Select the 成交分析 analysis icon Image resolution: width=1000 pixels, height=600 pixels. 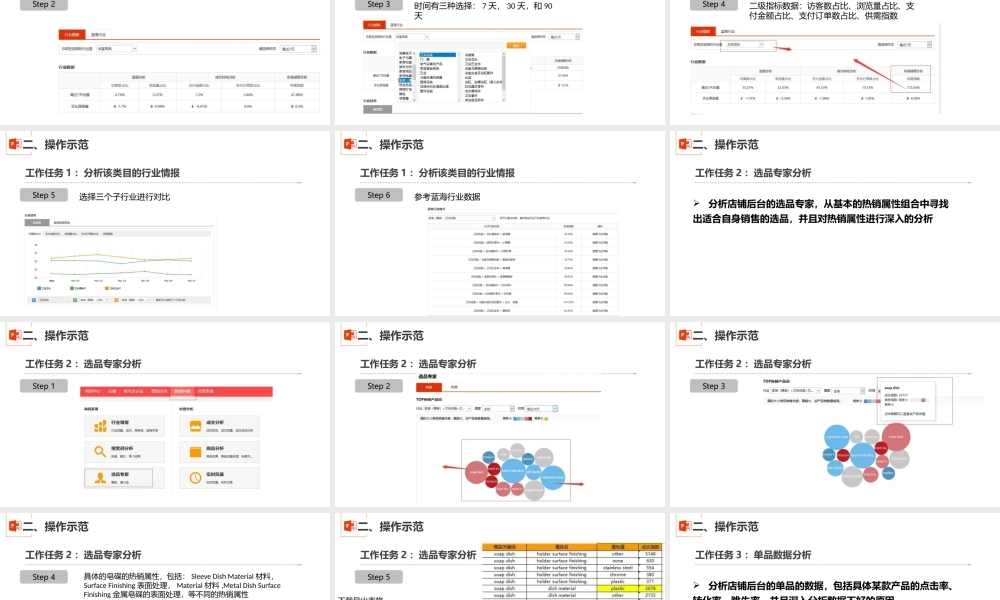point(195,425)
